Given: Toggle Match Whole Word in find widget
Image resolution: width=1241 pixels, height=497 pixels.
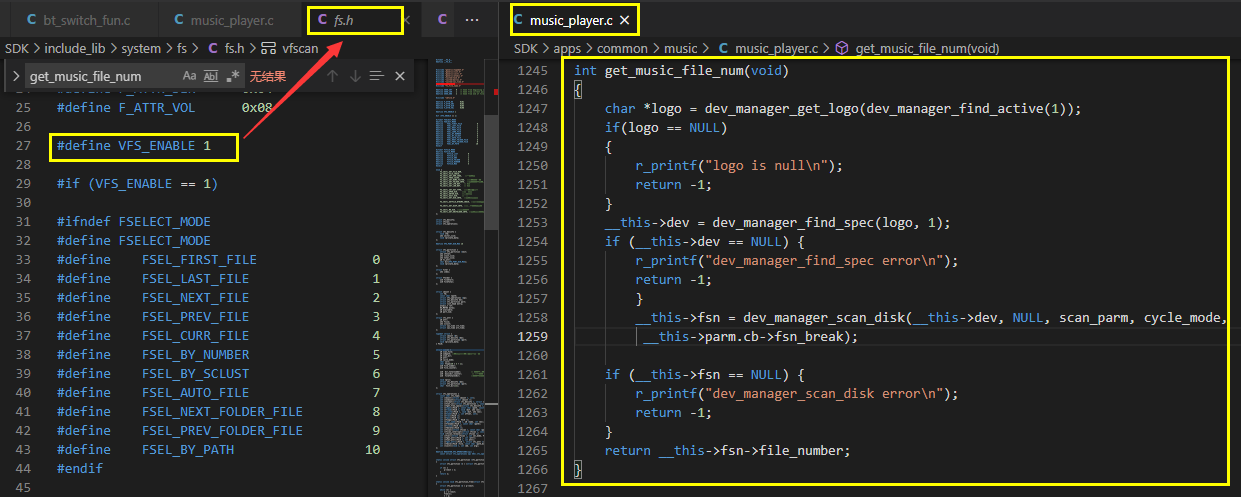Looking at the screenshot, I should (211, 76).
